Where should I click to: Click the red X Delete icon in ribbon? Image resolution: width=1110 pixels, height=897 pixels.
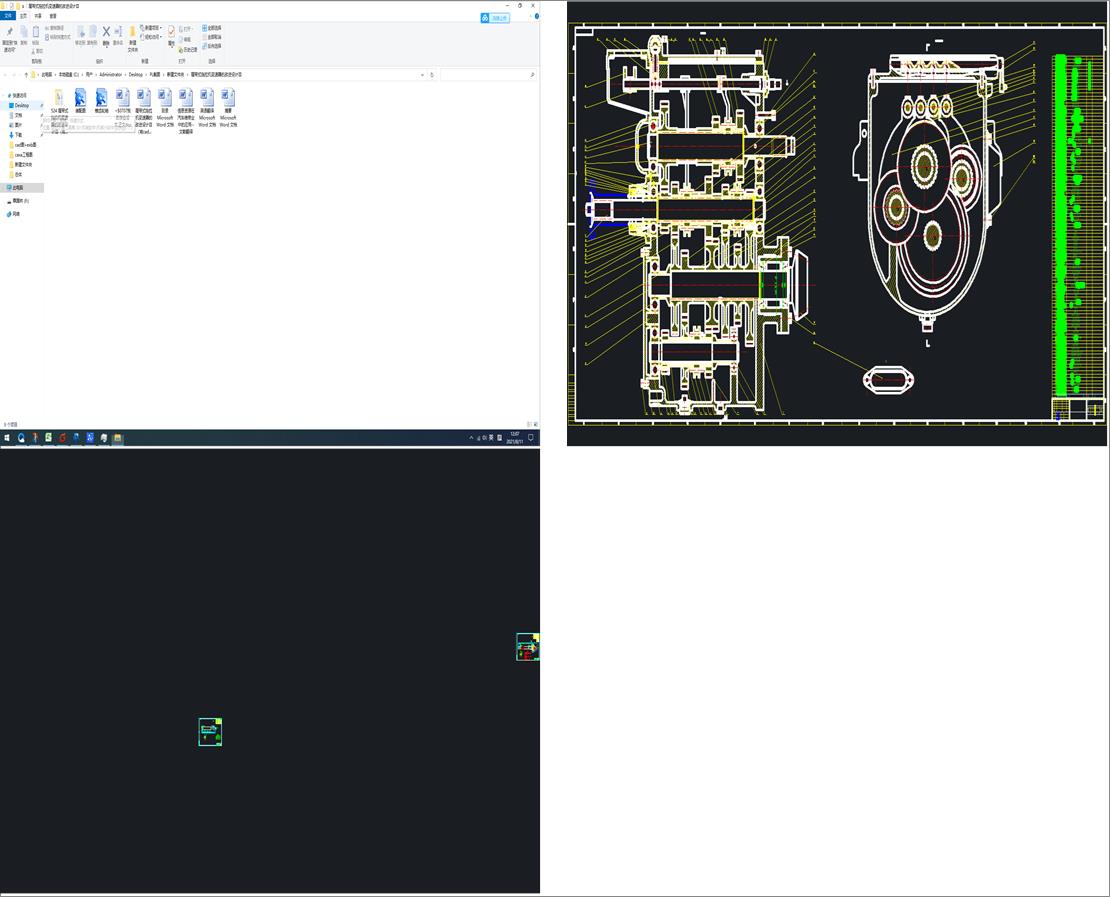pos(106,32)
